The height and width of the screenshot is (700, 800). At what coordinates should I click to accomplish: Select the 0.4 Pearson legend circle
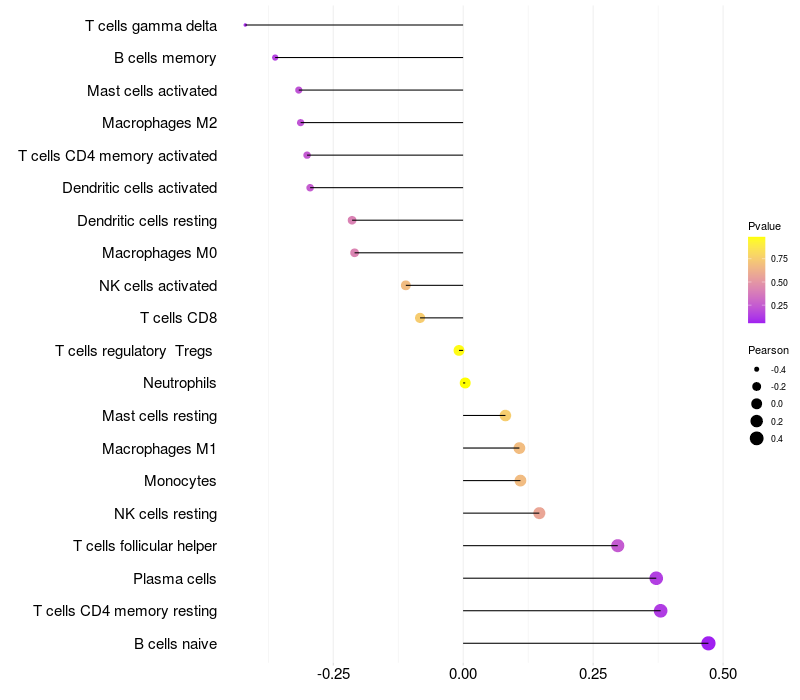point(756,438)
